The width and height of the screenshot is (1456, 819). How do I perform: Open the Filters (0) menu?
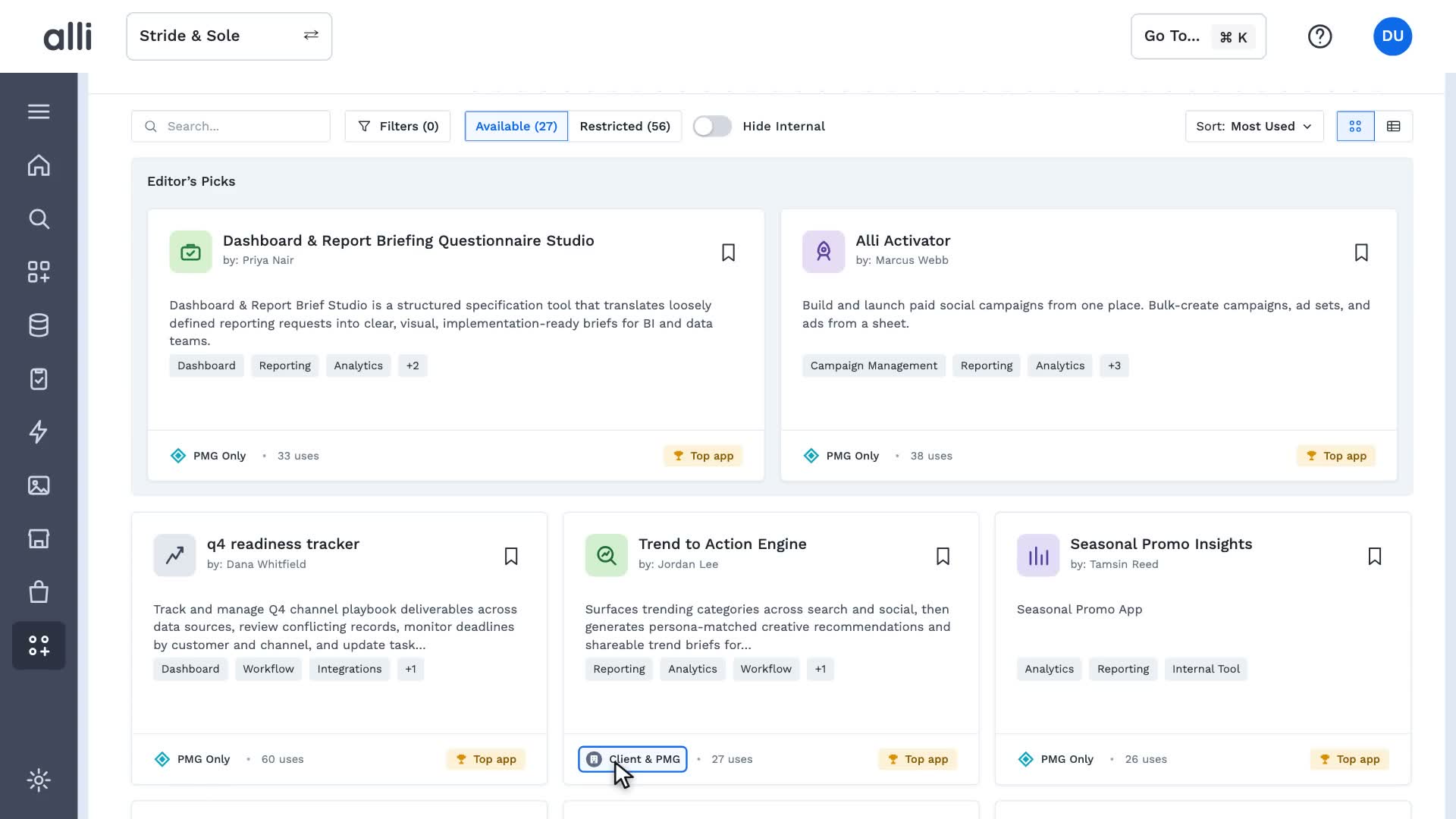pos(397,126)
